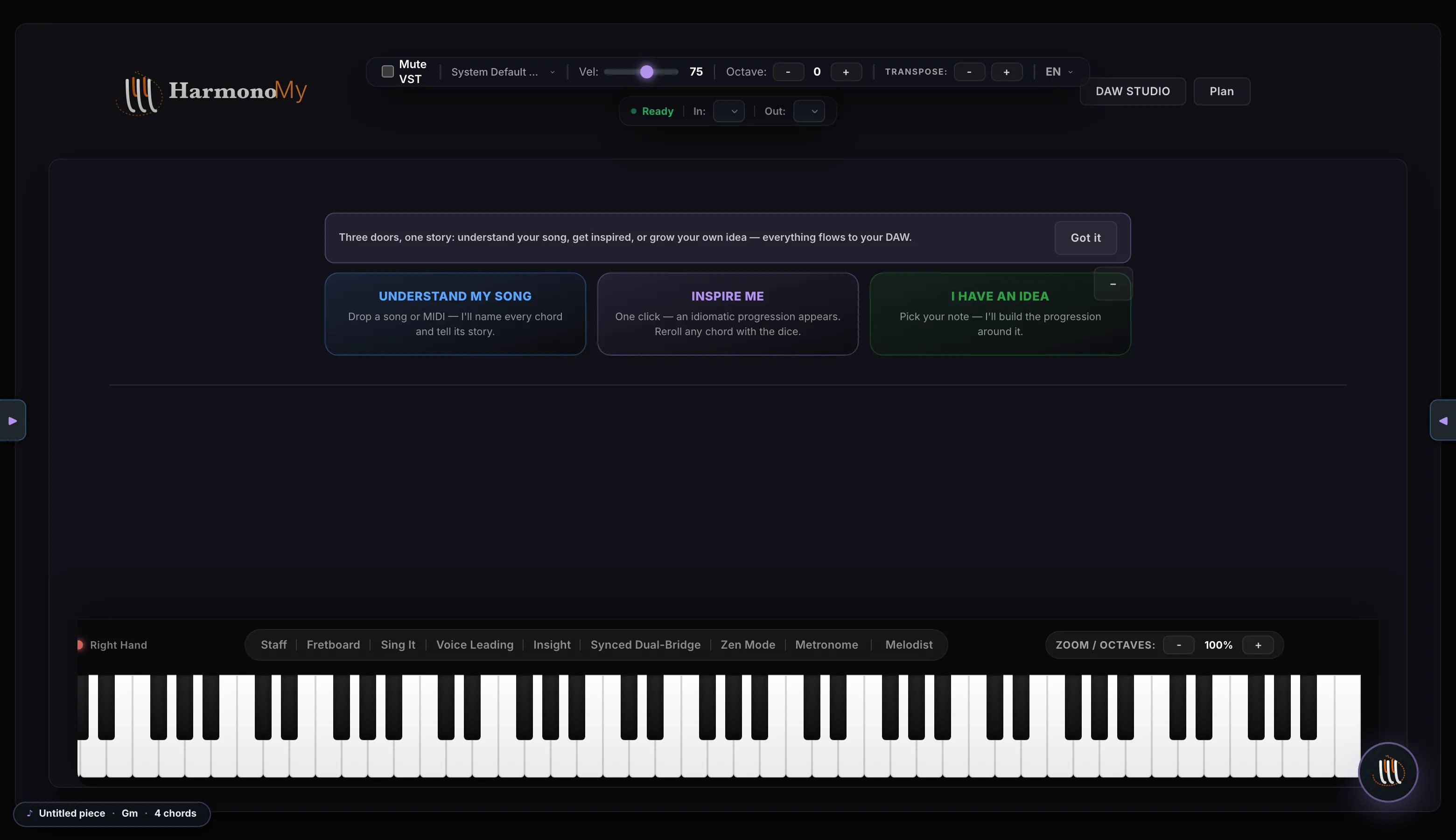This screenshot has height=840, width=1456.
Task: Choose the Inspire Me card
Action: pyautogui.click(x=728, y=314)
